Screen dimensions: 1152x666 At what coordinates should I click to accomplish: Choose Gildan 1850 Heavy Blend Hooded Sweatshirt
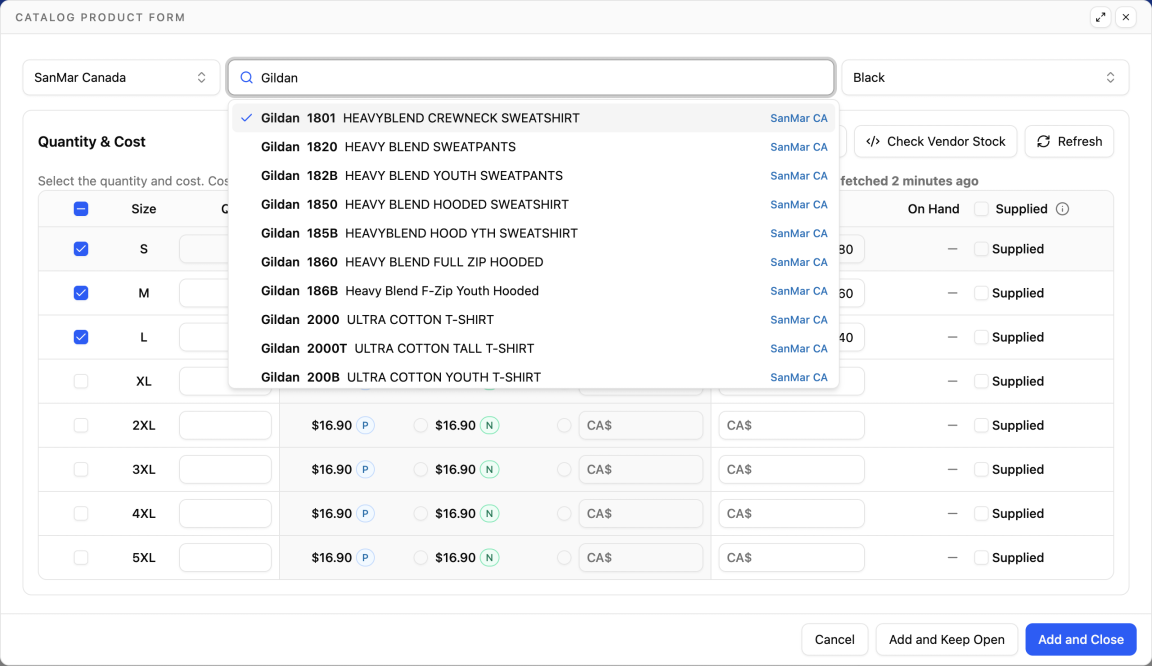click(x=533, y=204)
